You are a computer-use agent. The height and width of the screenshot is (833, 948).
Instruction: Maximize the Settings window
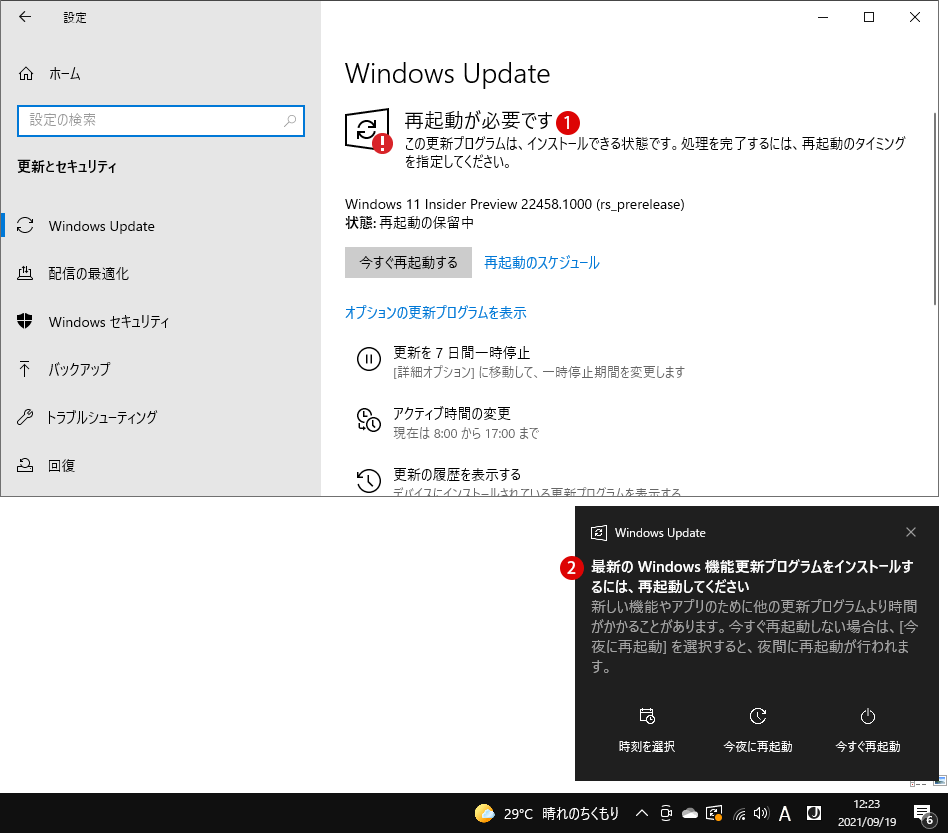(869, 17)
